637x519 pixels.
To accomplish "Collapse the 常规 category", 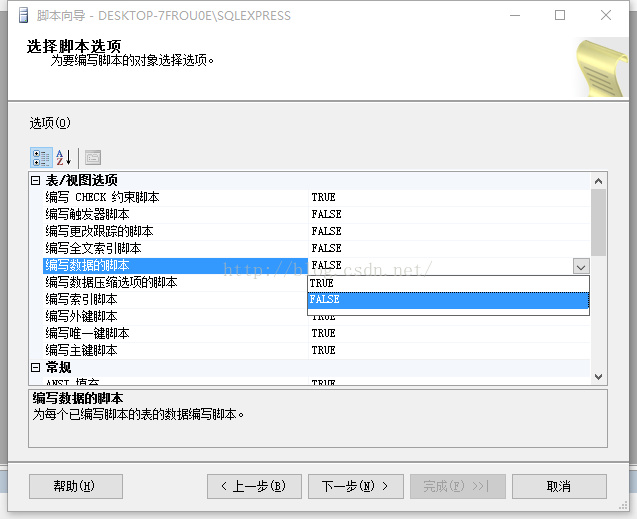I will tap(36, 368).
